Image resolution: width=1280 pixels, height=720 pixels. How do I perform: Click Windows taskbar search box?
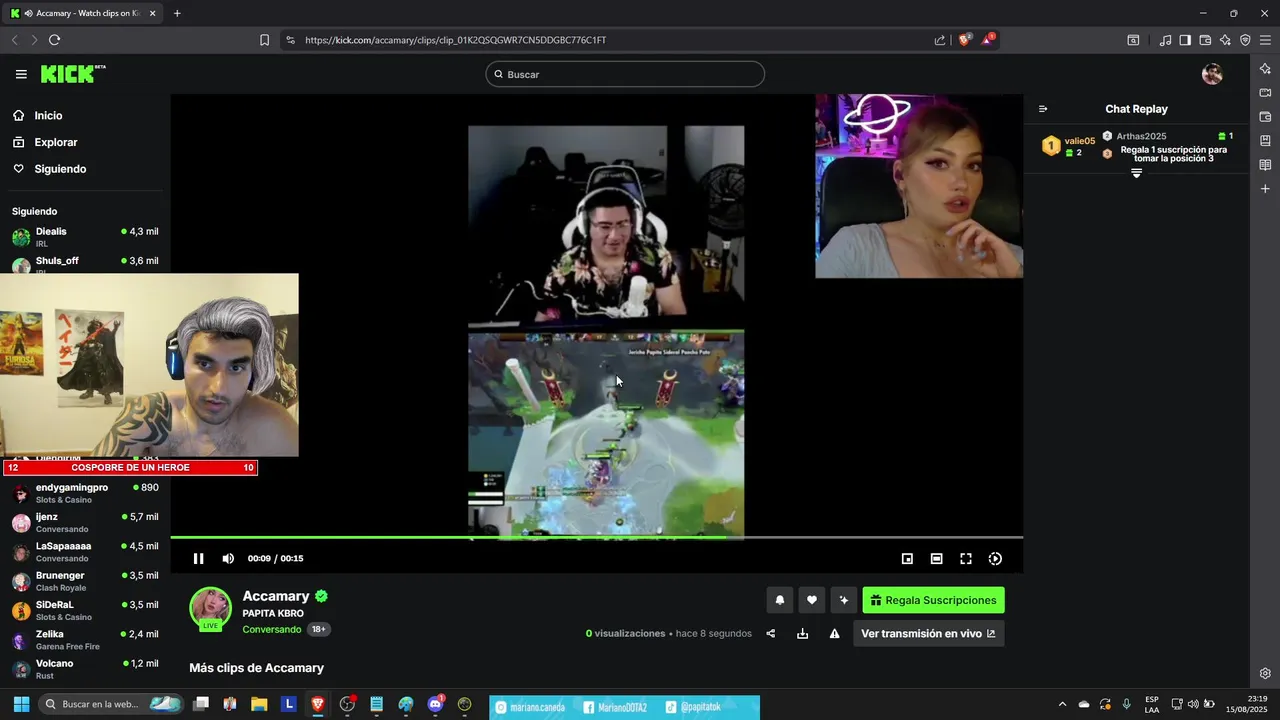(x=111, y=704)
